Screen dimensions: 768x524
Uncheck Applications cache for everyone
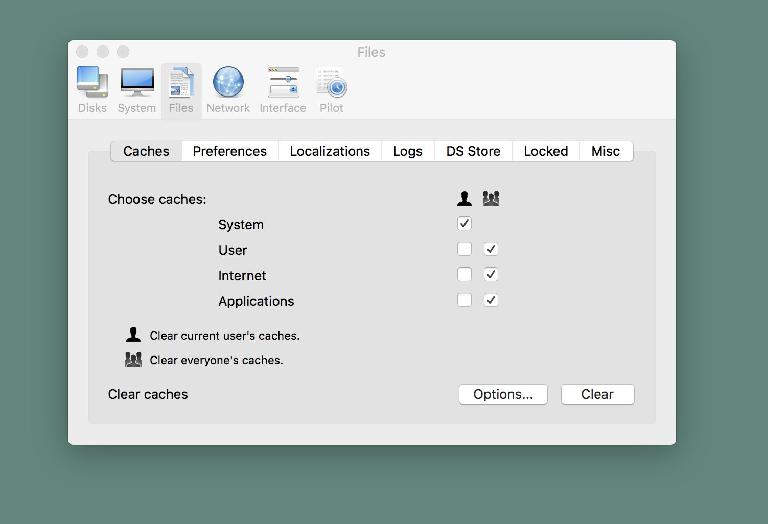(491, 300)
